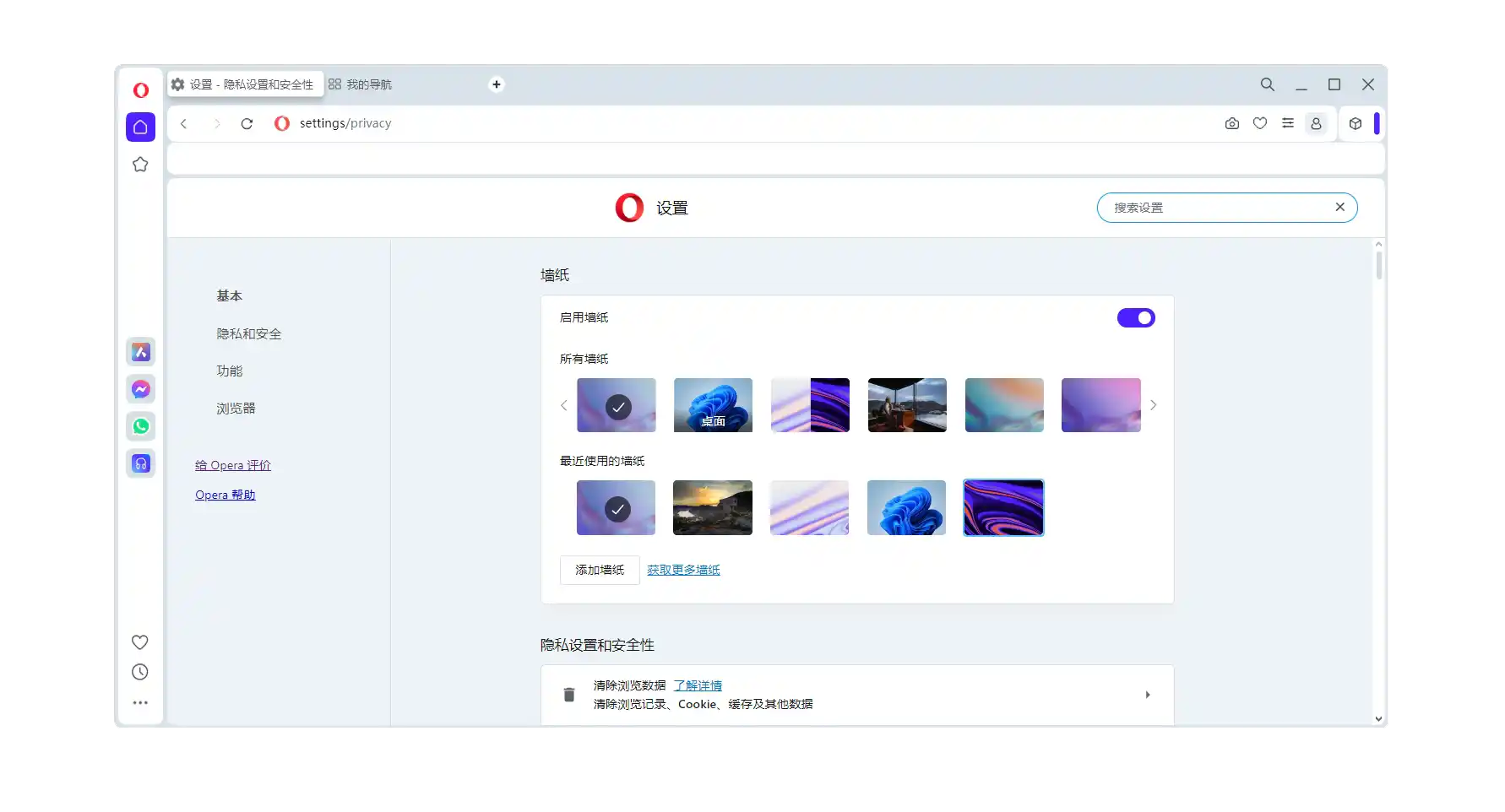
Task: Open Easy Setup menu icon
Action: (1288, 123)
